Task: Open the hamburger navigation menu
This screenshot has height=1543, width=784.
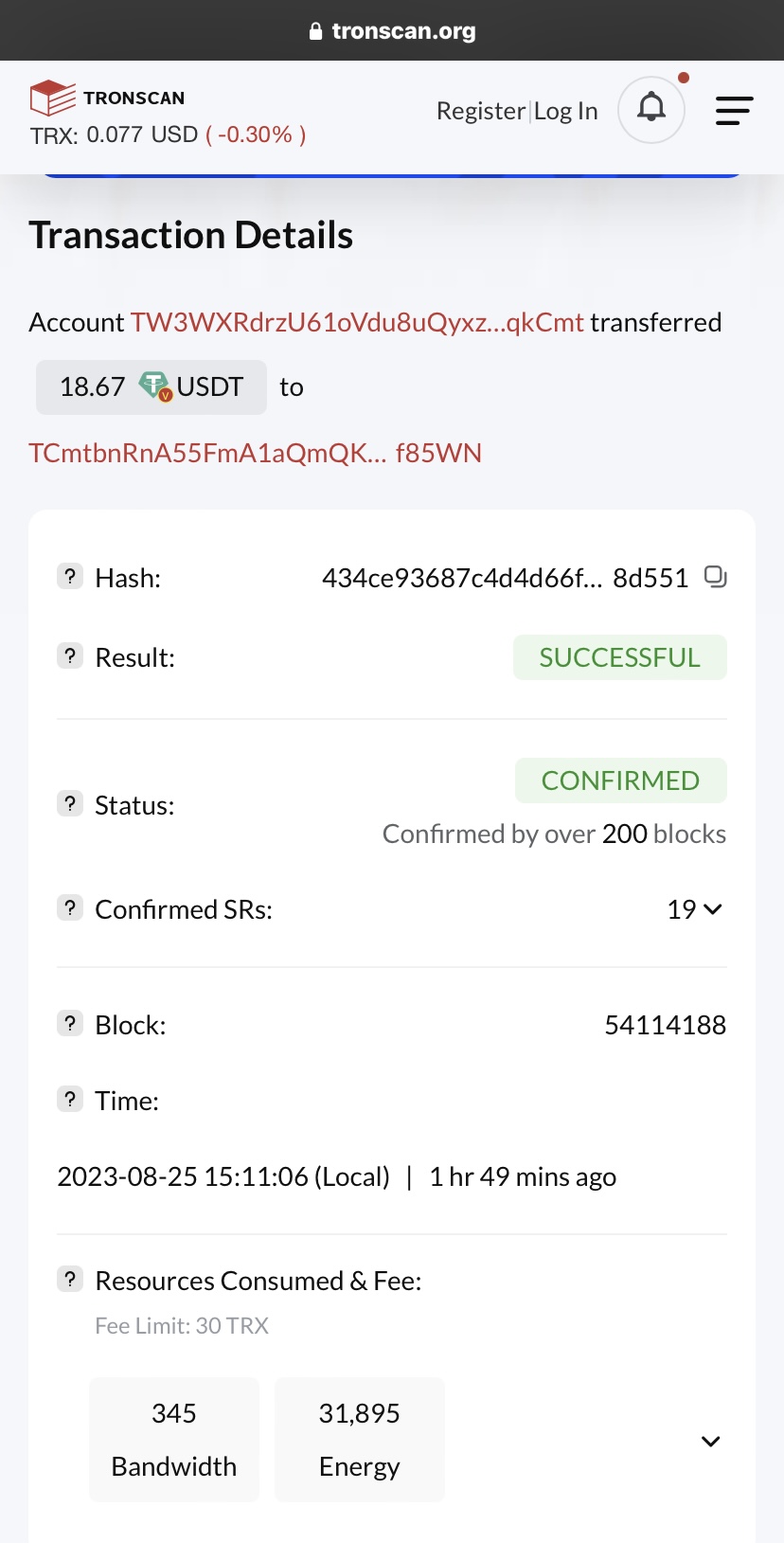Action: (734, 111)
